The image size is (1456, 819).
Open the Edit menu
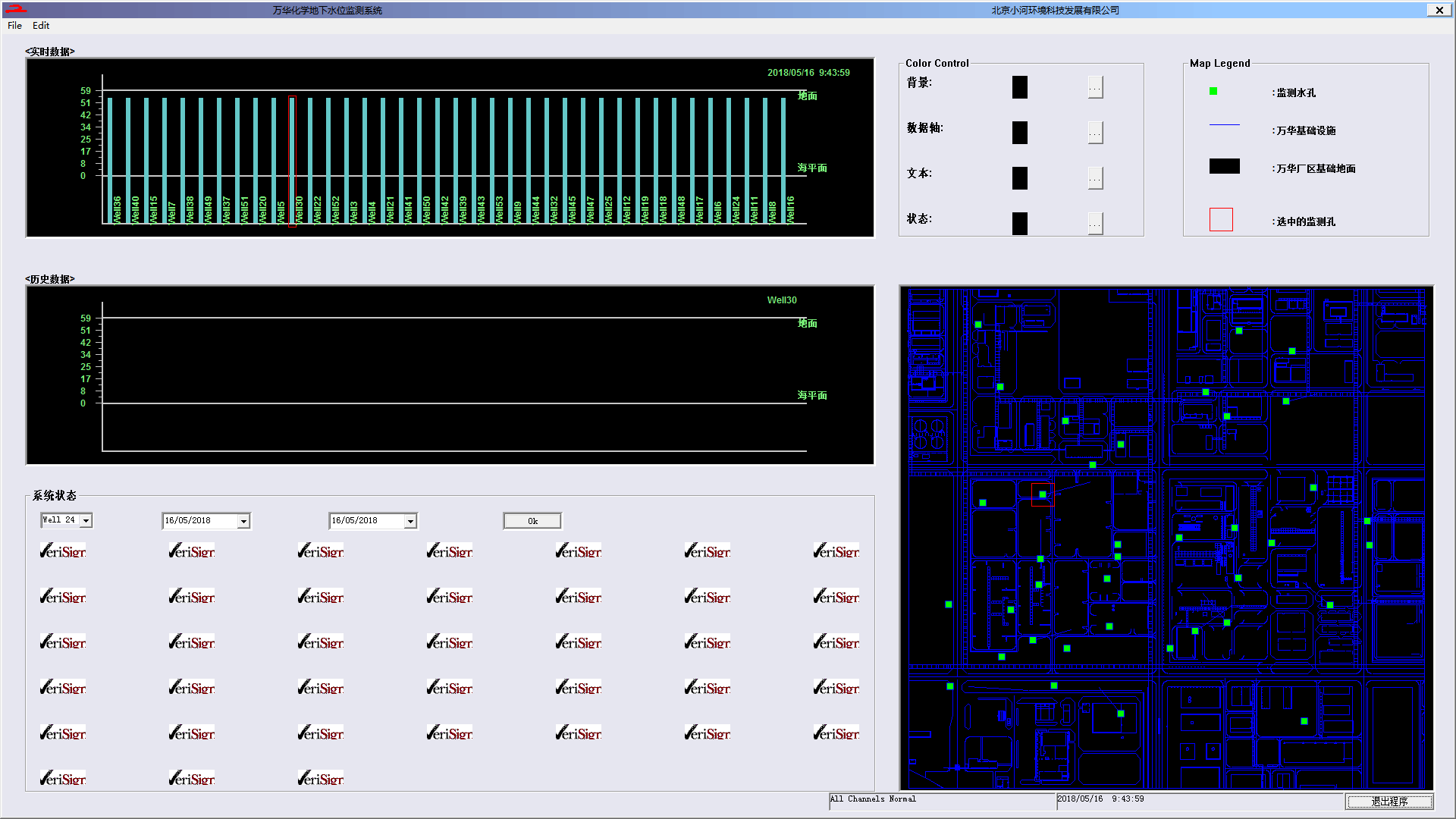pos(41,25)
